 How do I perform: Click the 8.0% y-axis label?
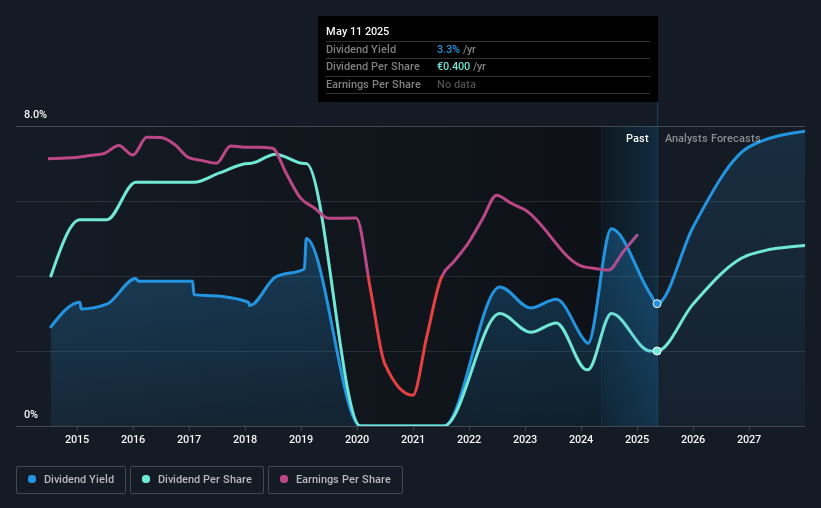click(35, 115)
